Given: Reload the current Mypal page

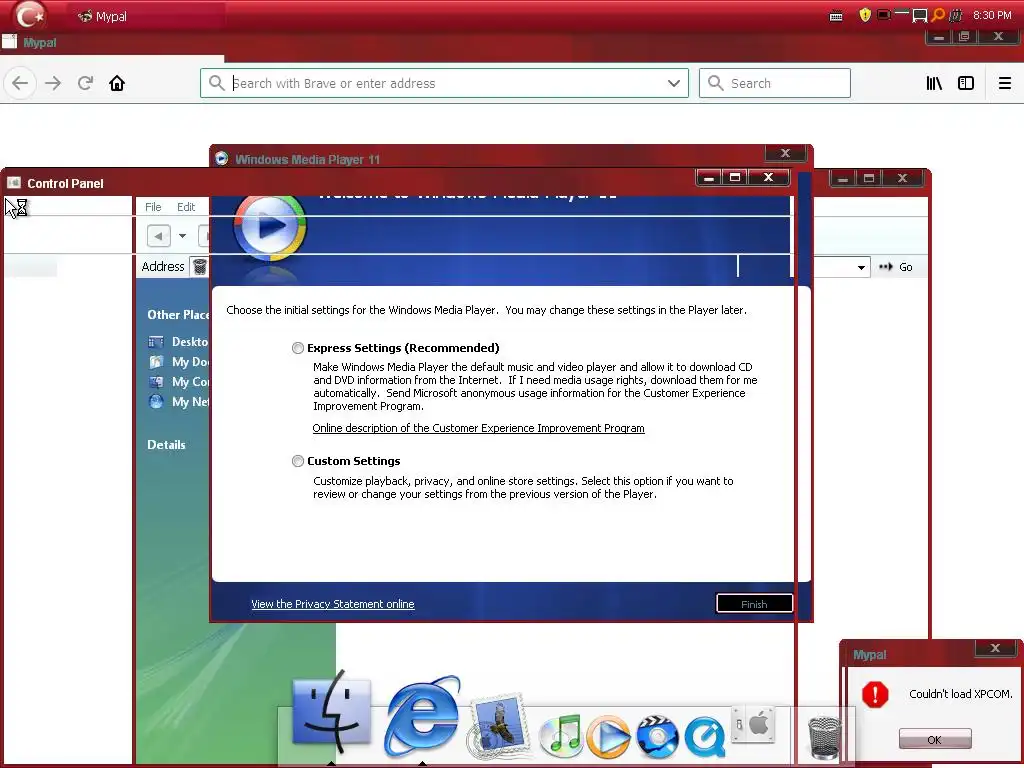Looking at the screenshot, I should [85, 84].
